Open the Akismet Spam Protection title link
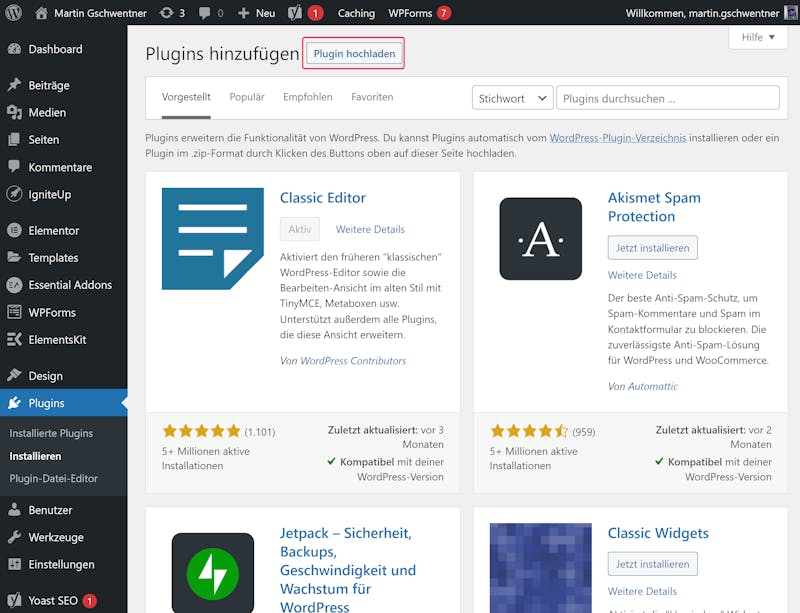 click(654, 207)
